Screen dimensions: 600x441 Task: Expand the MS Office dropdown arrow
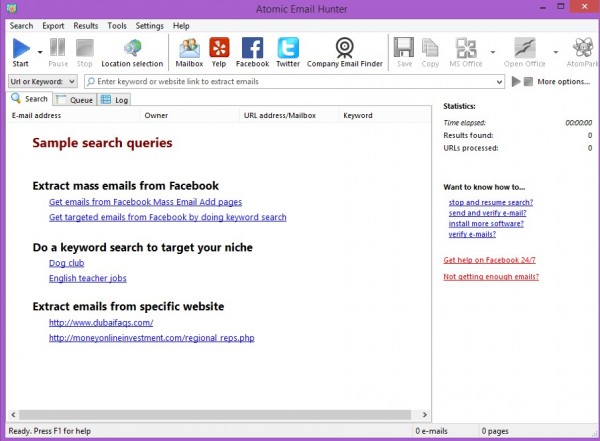493,52
